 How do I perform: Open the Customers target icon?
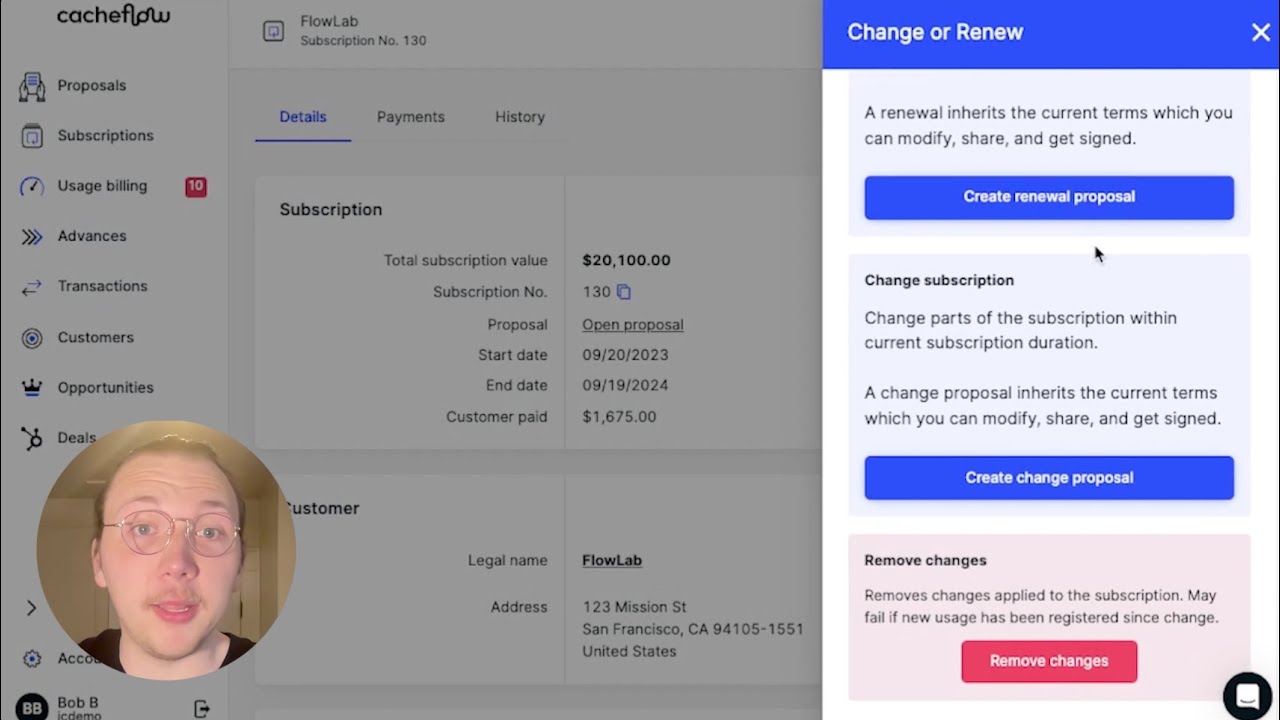[x=32, y=338]
